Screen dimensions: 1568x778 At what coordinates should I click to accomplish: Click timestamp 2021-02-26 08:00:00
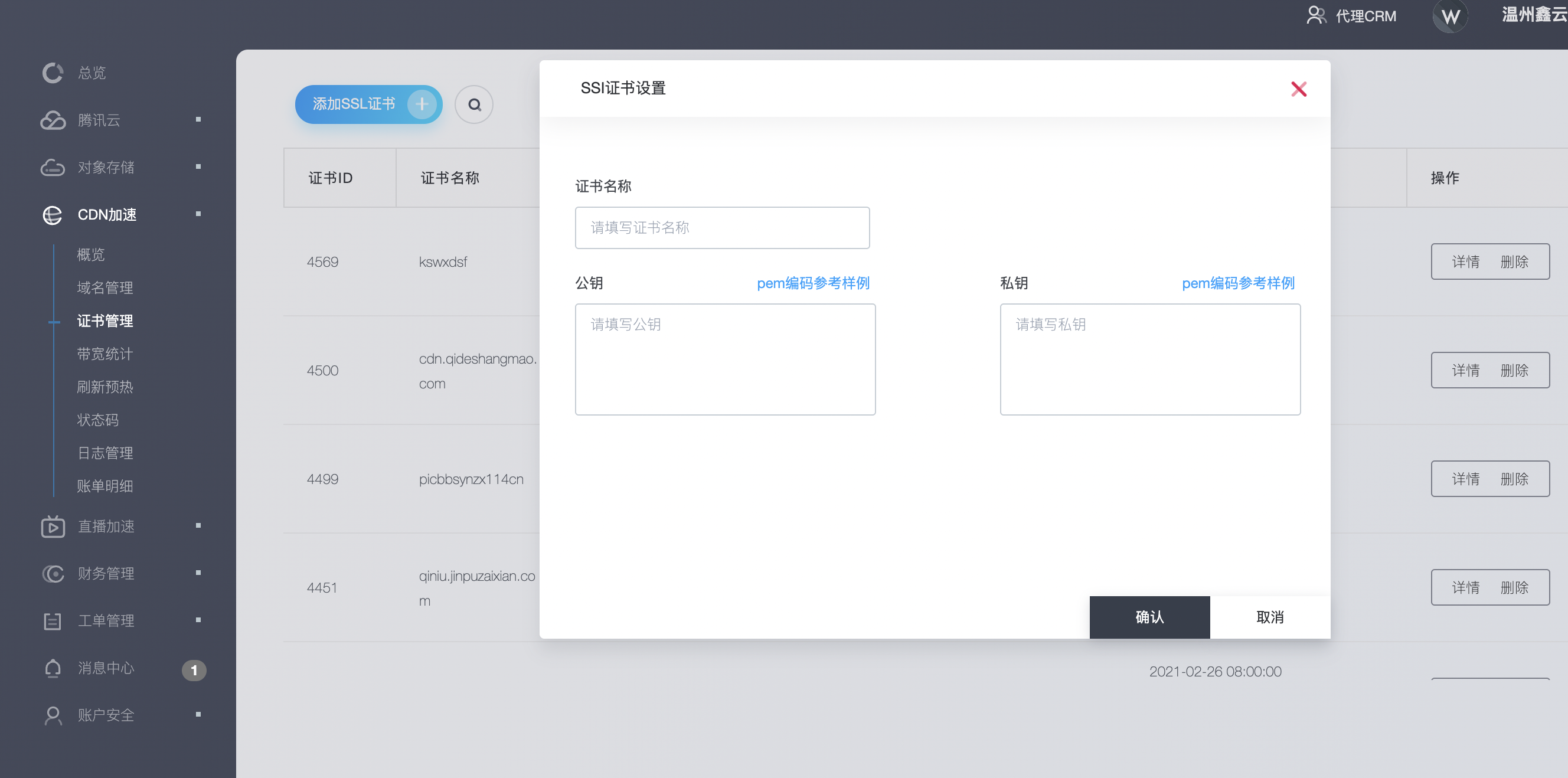point(1215,672)
